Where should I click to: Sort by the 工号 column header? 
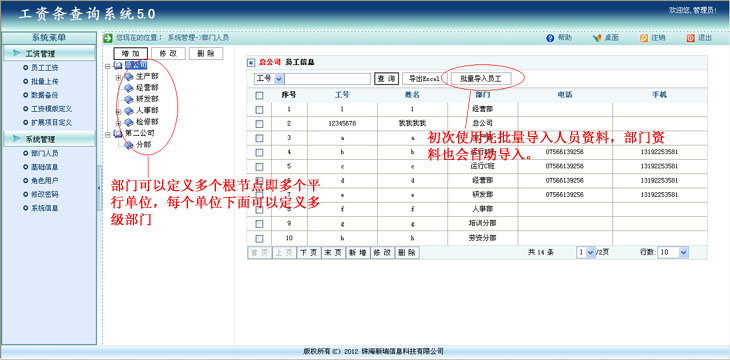pyautogui.click(x=342, y=95)
